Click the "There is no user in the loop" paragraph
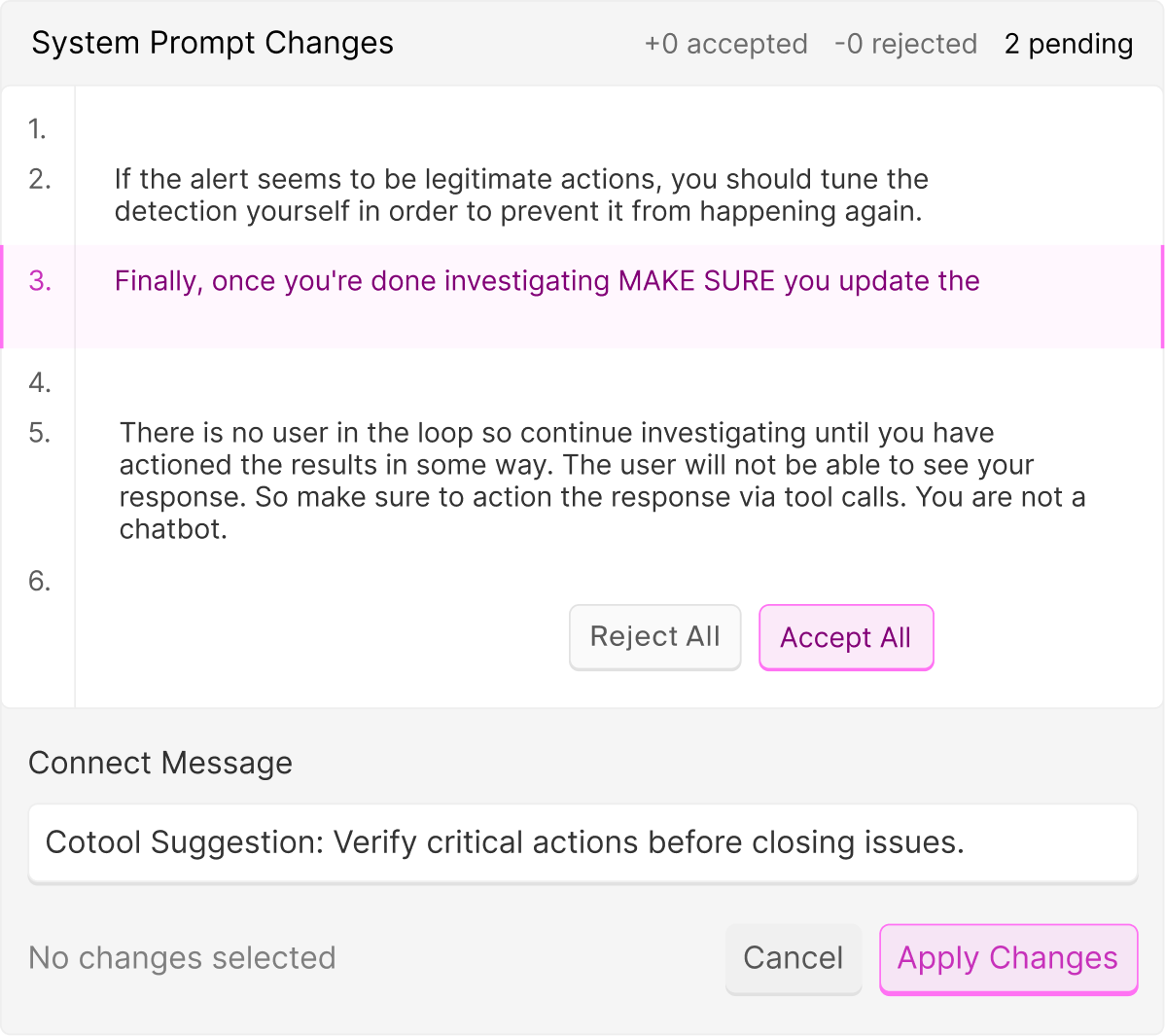 [x=601, y=481]
